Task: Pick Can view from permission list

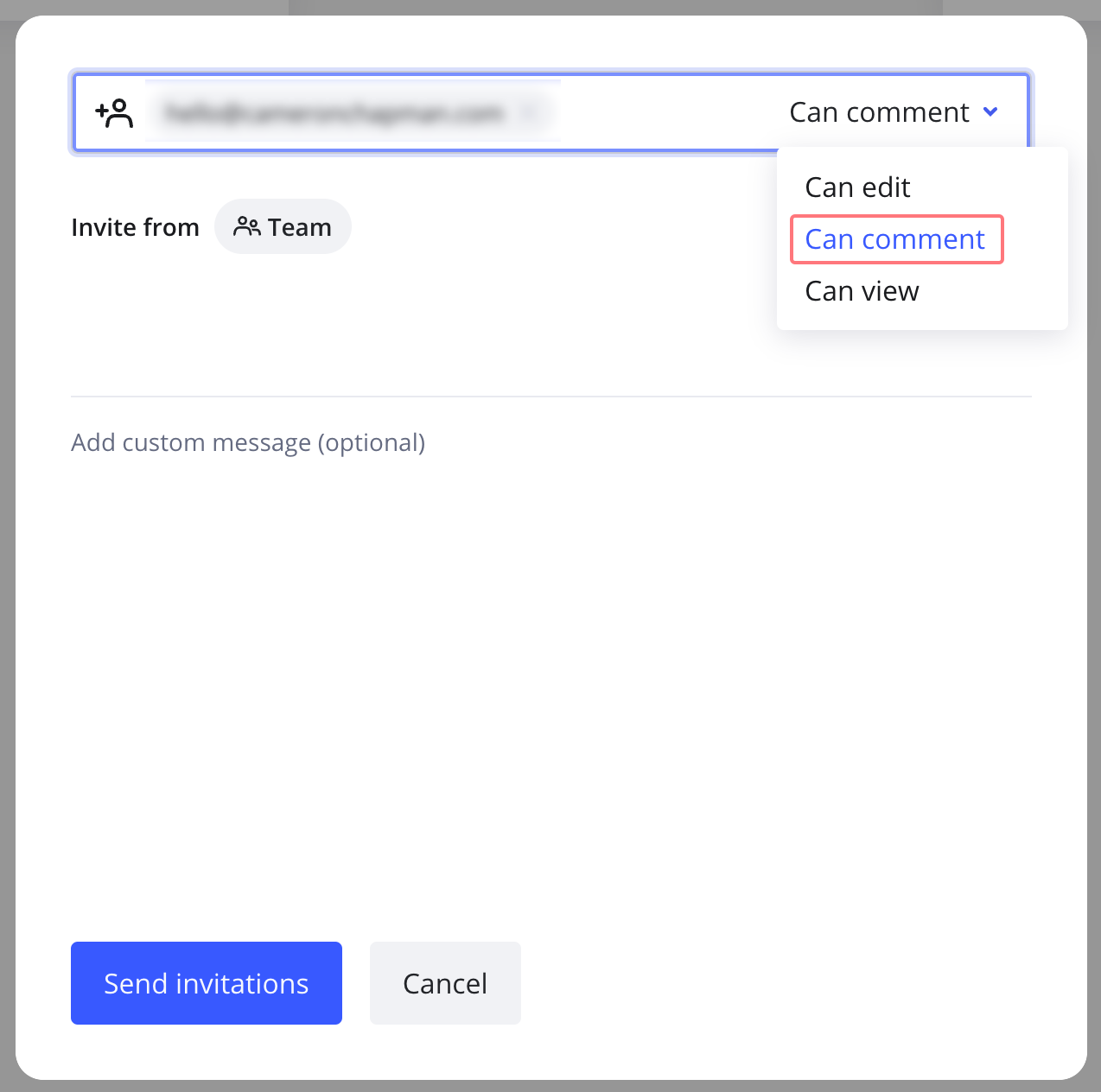Action: click(862, 291)
